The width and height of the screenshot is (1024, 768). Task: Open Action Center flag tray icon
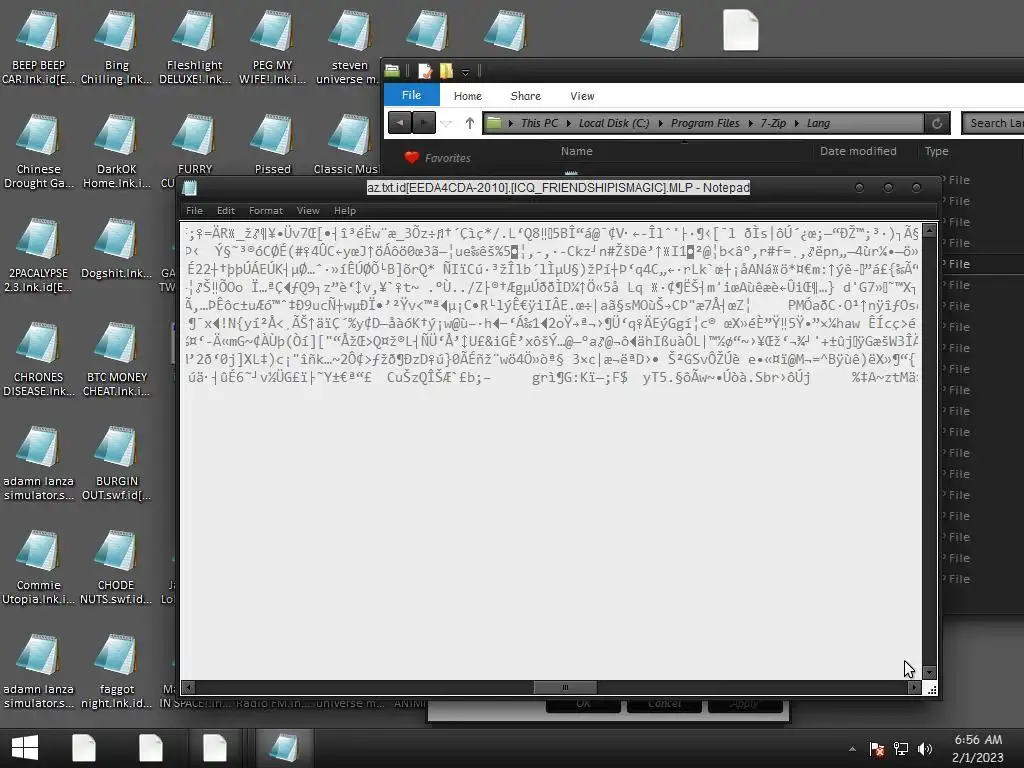pos(877,749)
